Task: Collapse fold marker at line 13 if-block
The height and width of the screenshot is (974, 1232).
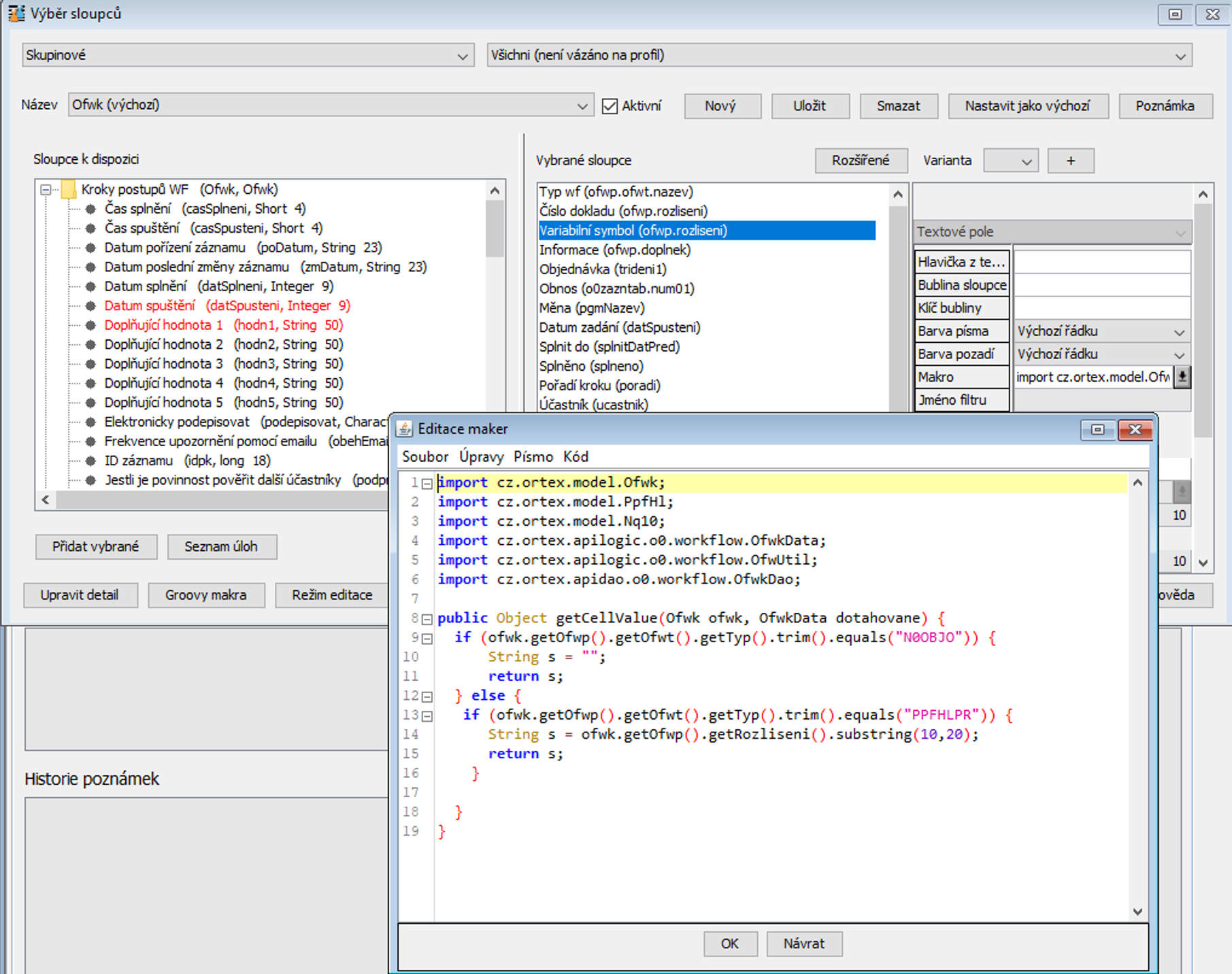Action: (427, 716)
